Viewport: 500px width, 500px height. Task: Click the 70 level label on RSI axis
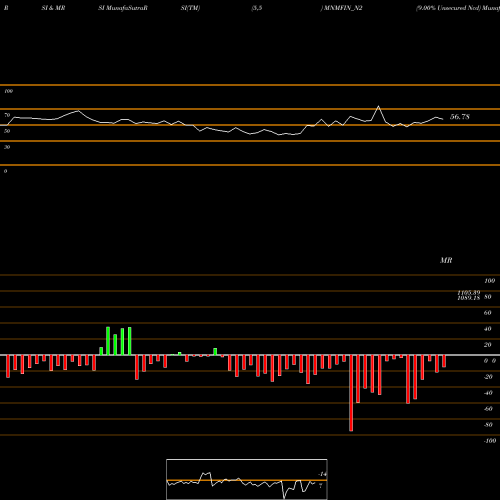click(x=7, y=115)
